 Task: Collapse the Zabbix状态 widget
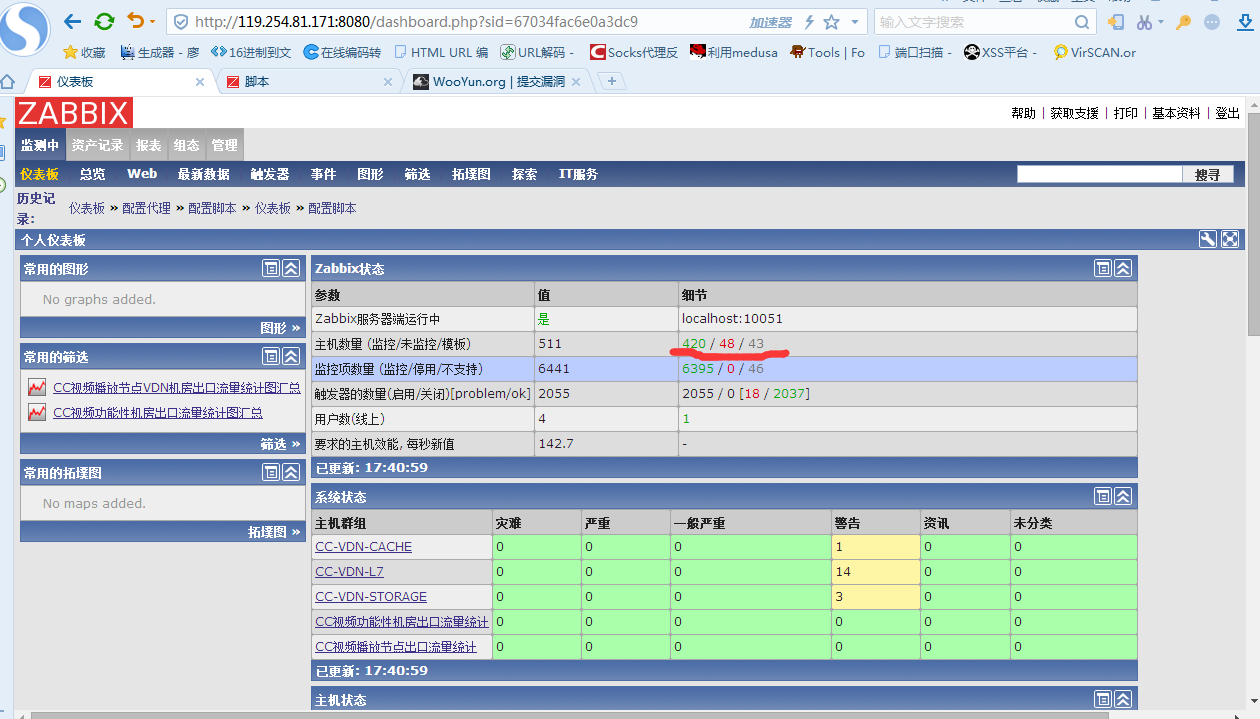[1123, 268]
